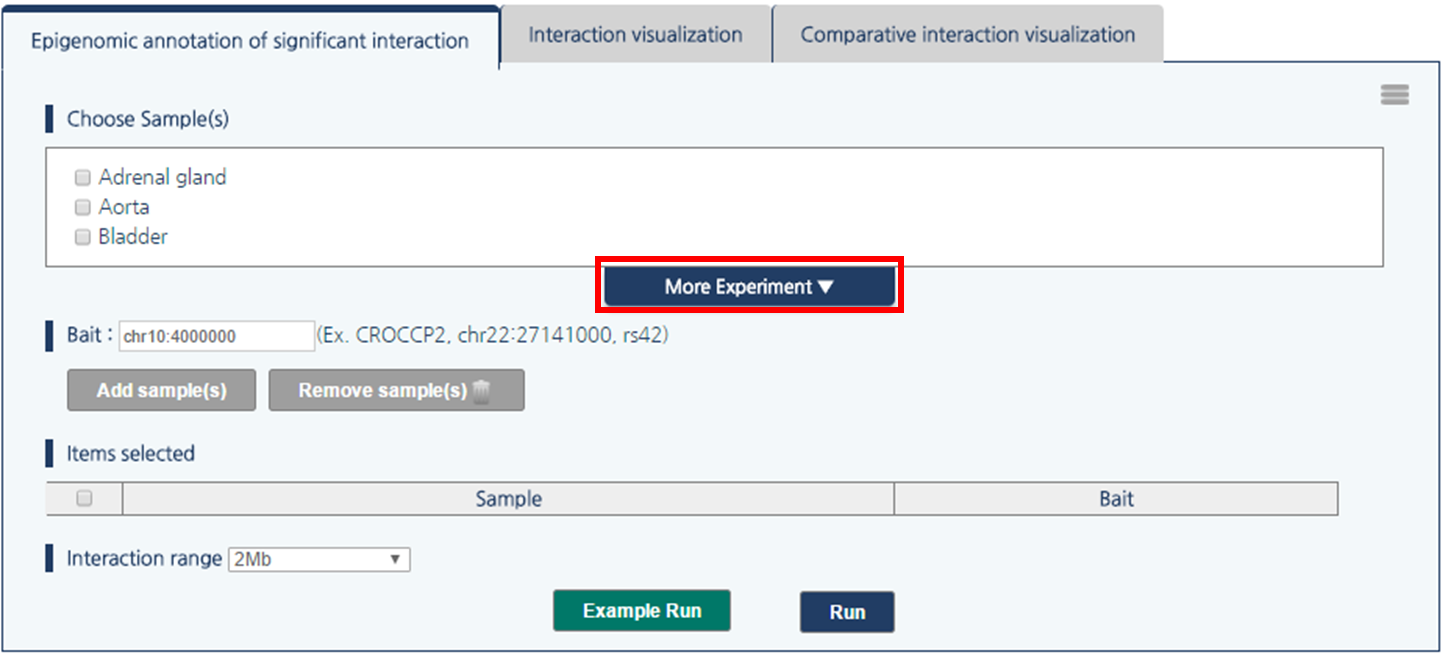
Task: Check the Bladder sample
Action: 83,238
